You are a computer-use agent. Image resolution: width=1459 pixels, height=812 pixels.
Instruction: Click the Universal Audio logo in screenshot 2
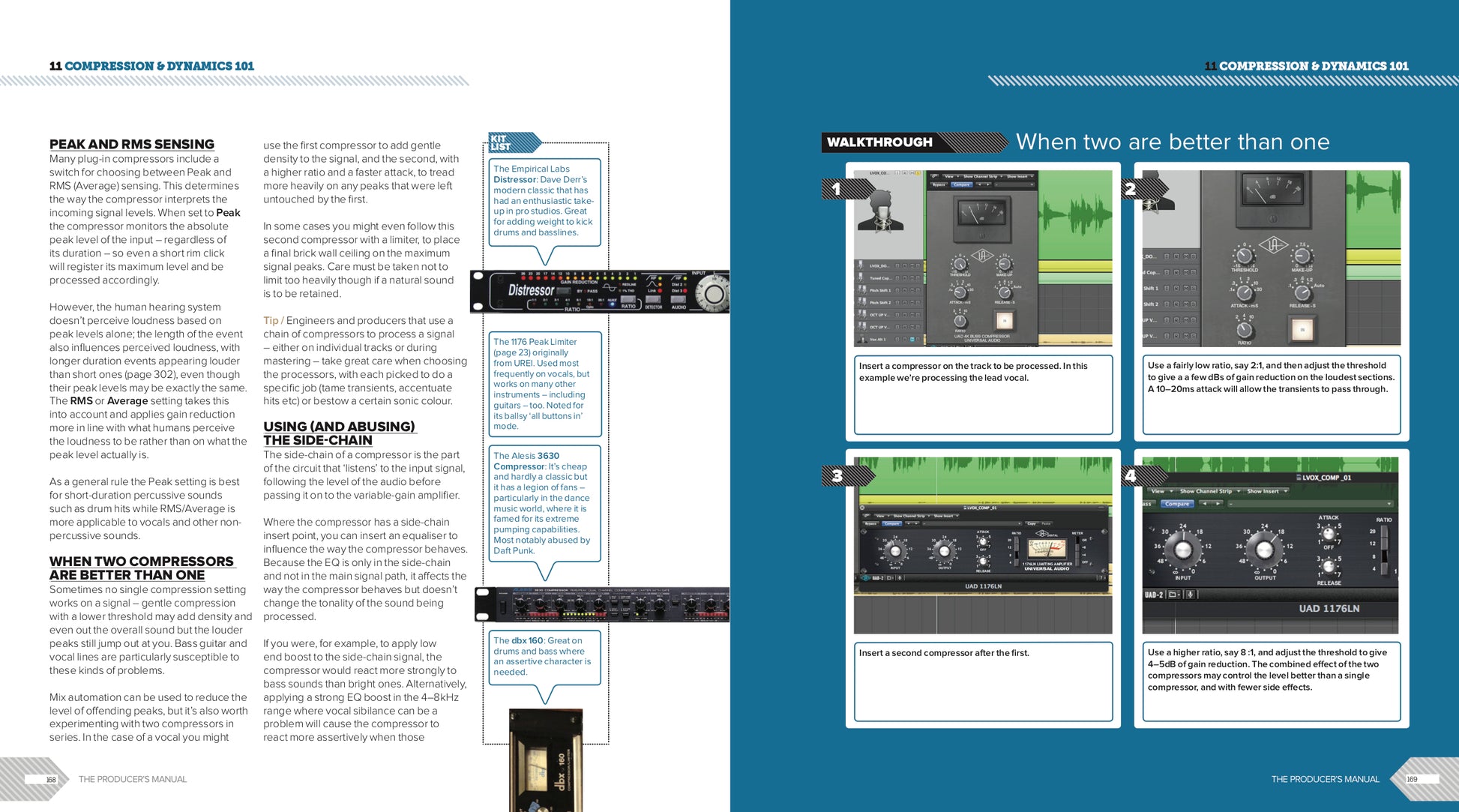[1272, 244]
